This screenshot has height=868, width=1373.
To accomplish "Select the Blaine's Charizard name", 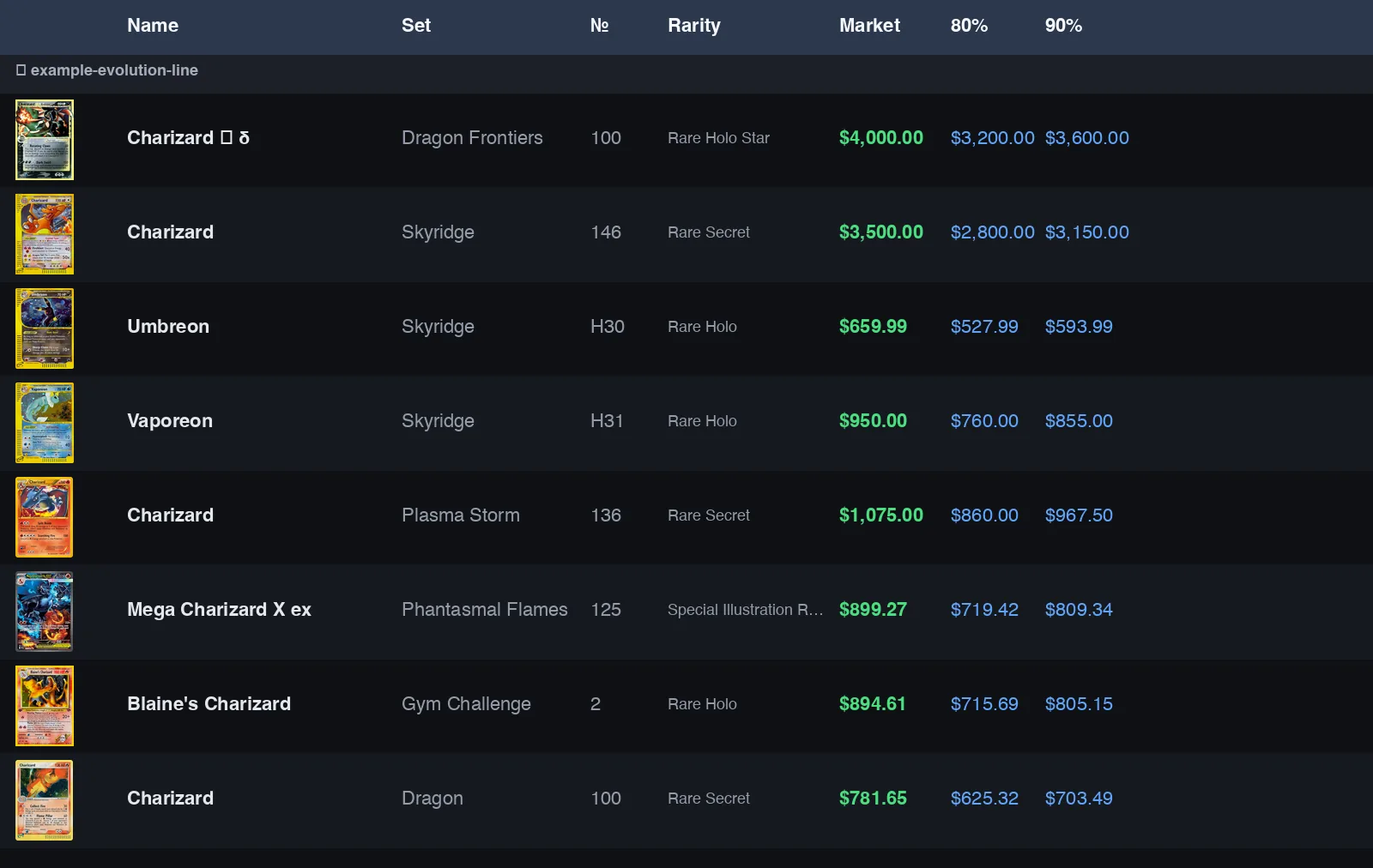I will click(x=209, y=704).
